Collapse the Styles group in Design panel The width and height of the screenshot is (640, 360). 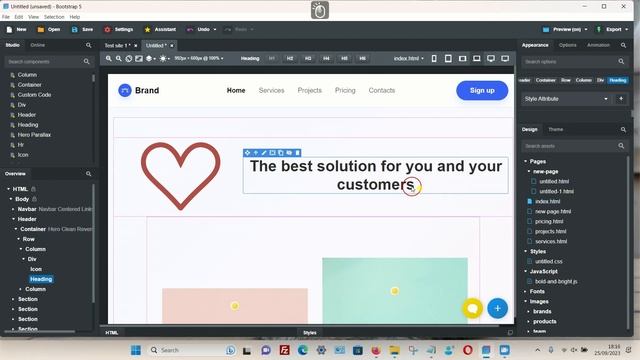pos(526,251)
